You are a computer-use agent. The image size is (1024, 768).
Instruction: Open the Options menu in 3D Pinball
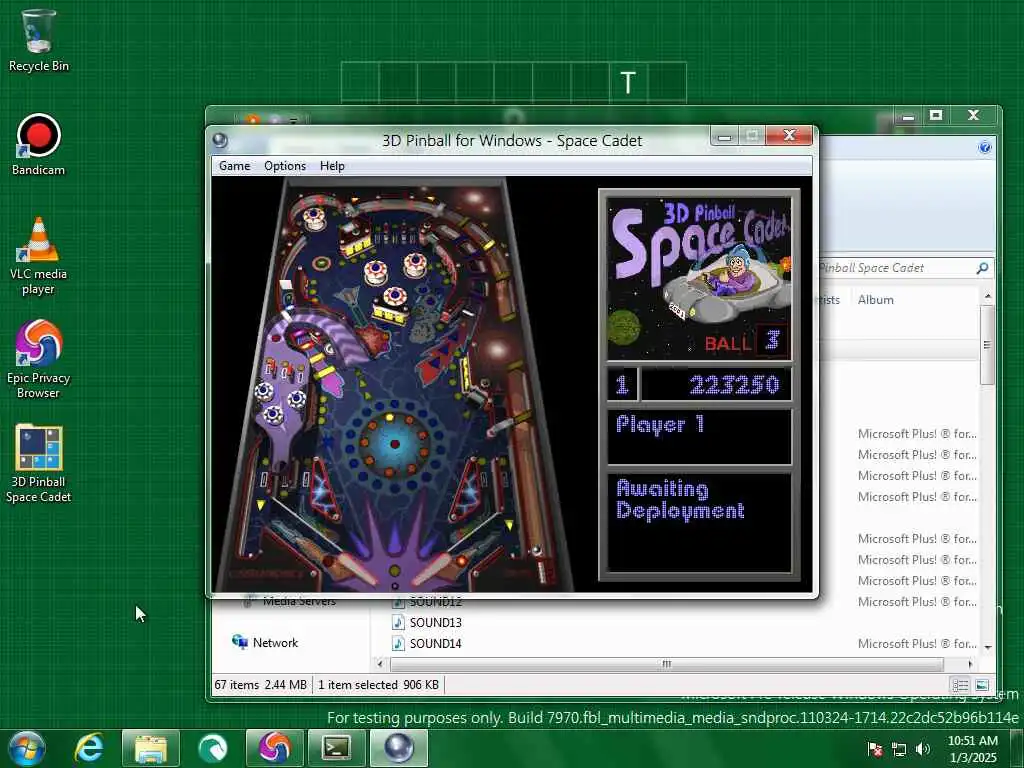(285, 166)
